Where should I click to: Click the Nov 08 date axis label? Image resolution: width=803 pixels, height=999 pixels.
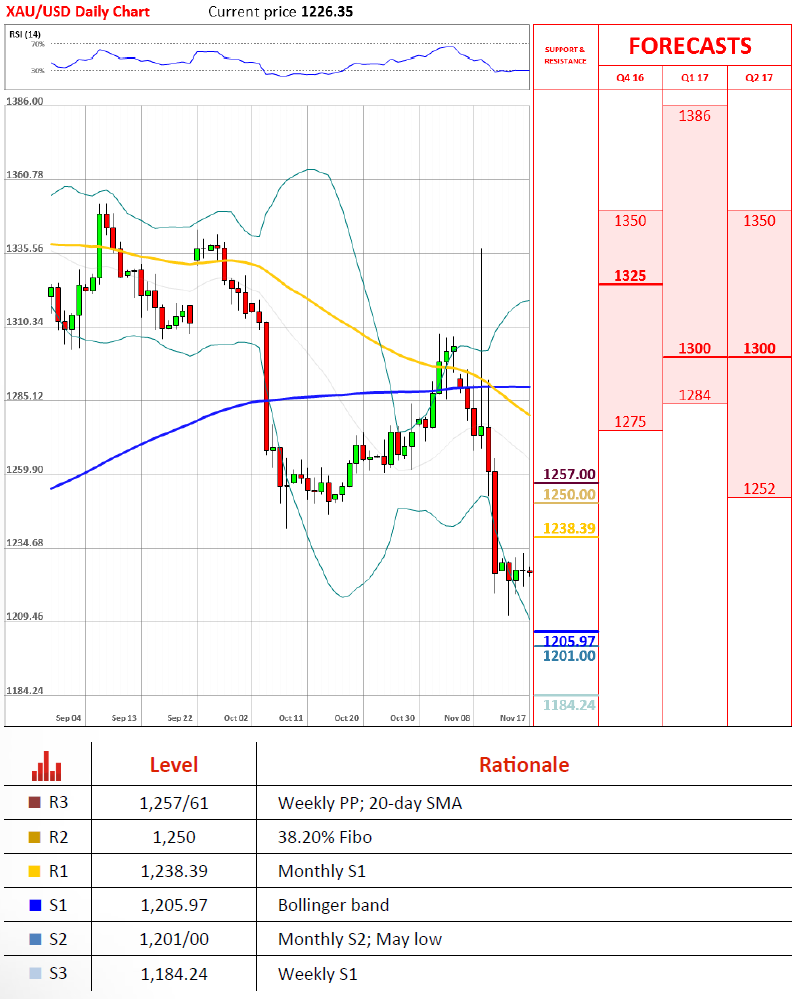pyautogui.click(x=457, y=718)
